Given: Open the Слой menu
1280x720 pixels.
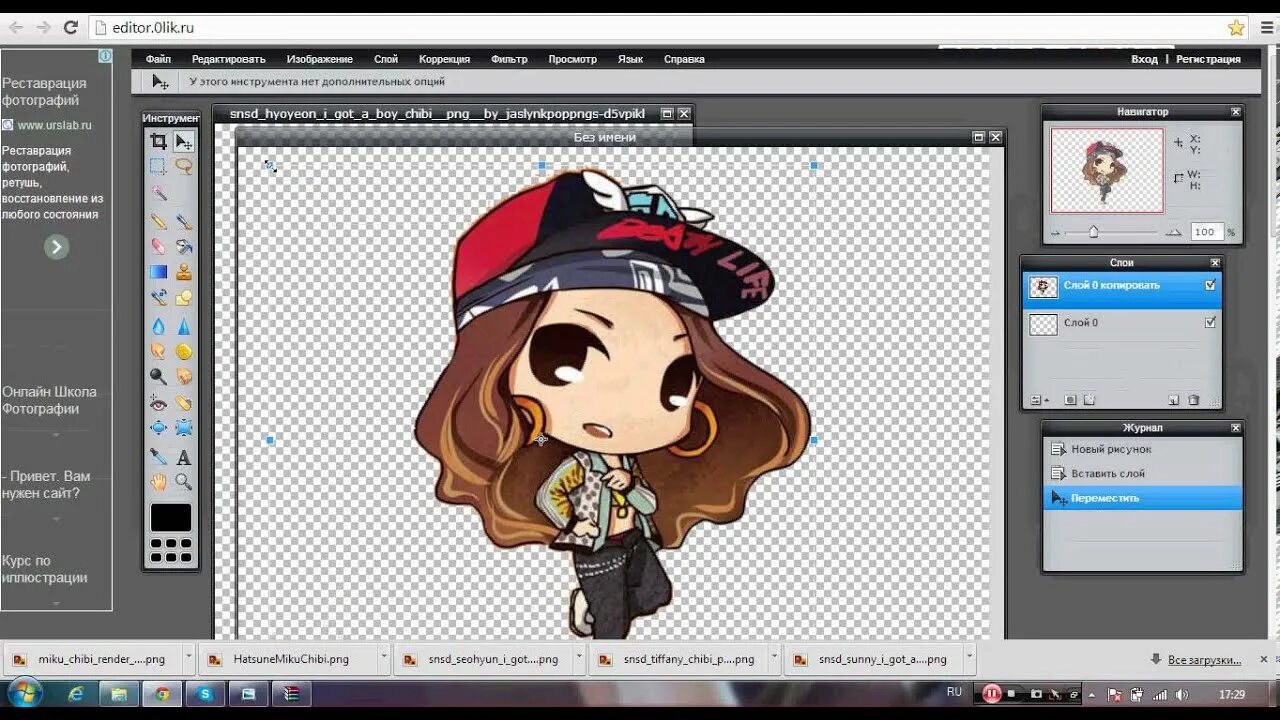Looking at the screenshot, I should click(x=385, y=59).
